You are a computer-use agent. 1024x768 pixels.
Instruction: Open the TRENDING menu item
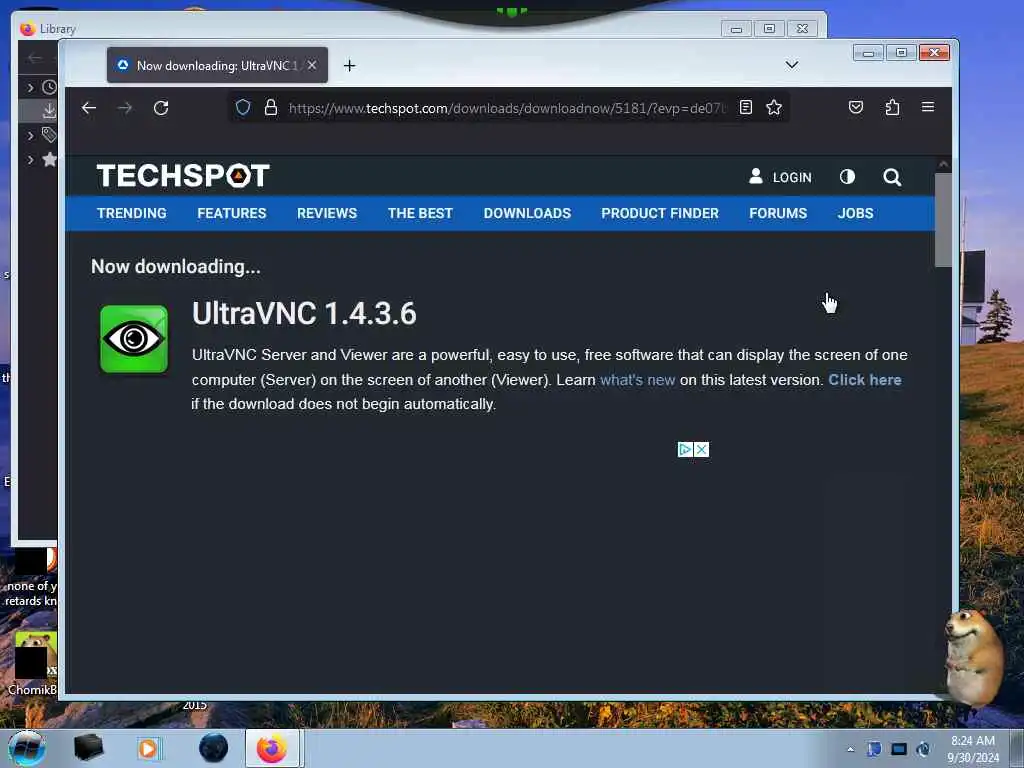[132, 214]
